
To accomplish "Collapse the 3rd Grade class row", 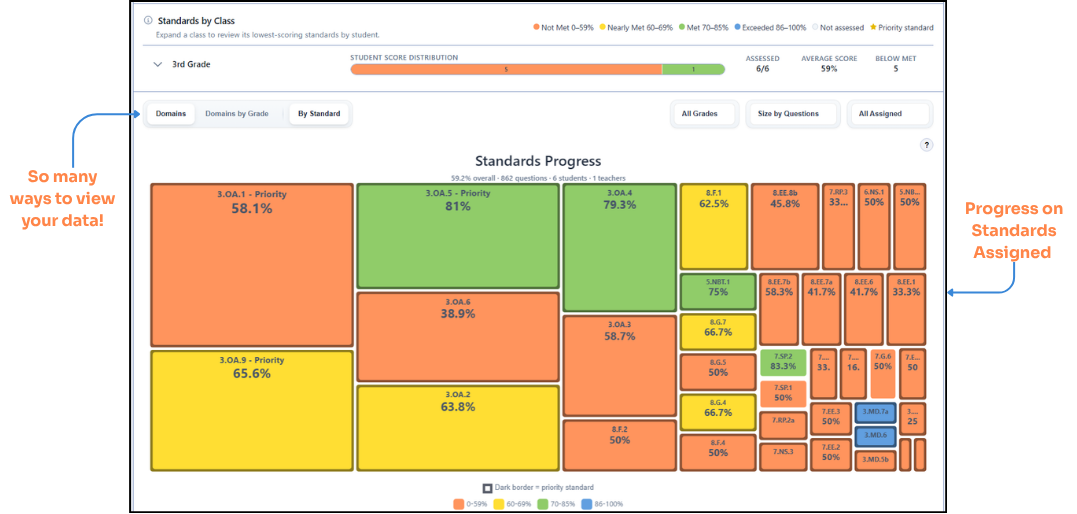I will [158, 65].
